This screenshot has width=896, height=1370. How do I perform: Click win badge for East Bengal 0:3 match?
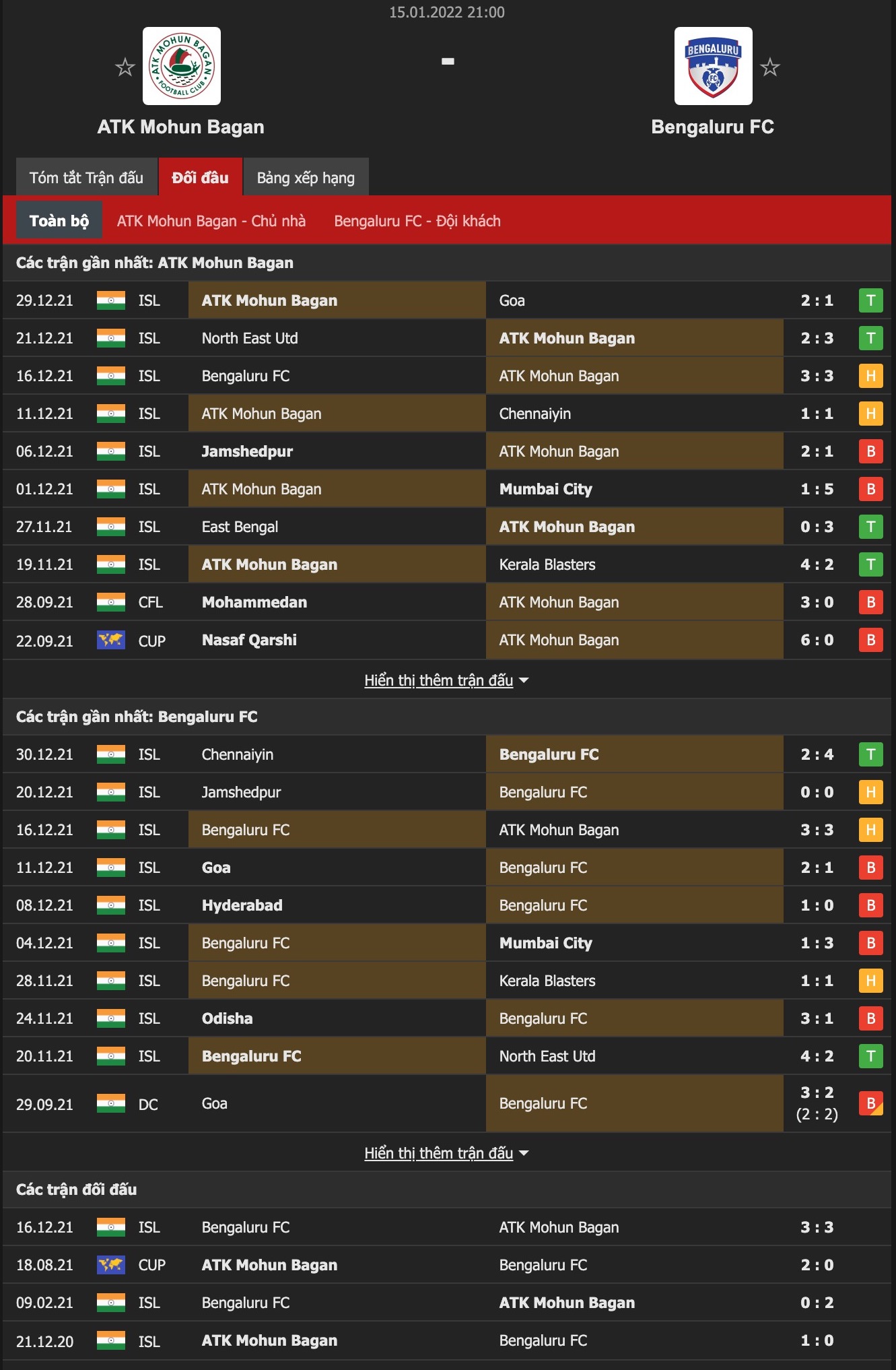coord(870,527)
